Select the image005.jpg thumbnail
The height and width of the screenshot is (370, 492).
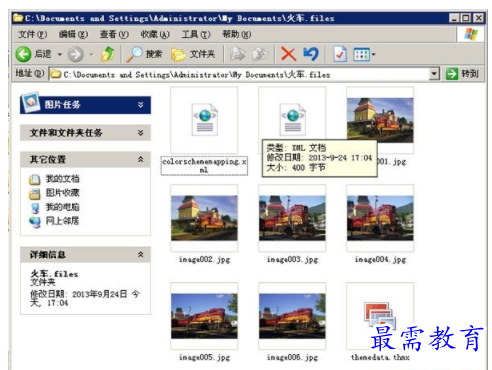coord(204,316)
